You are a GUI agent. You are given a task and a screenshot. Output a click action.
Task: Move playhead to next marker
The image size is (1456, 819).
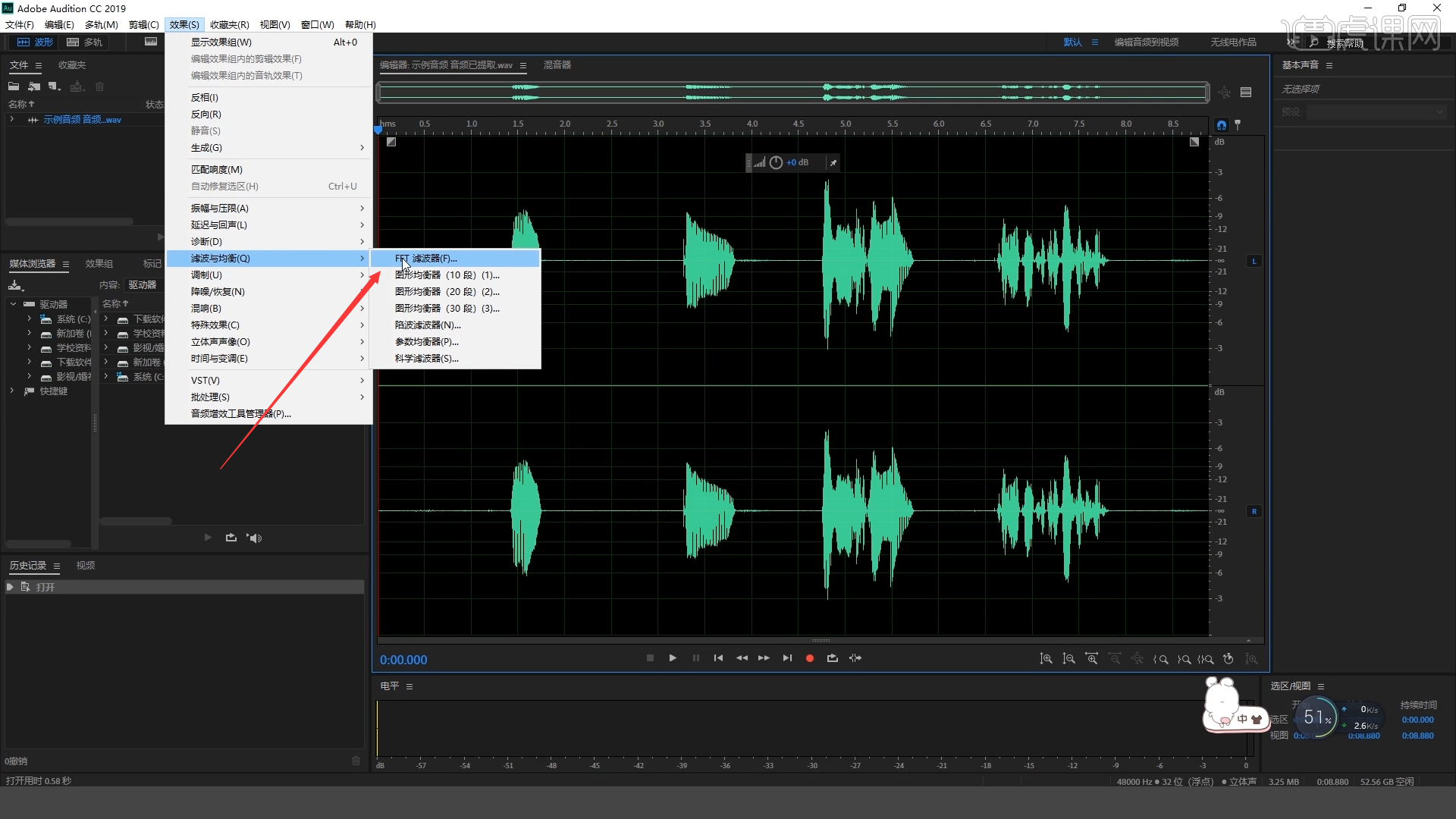point(787,658)
